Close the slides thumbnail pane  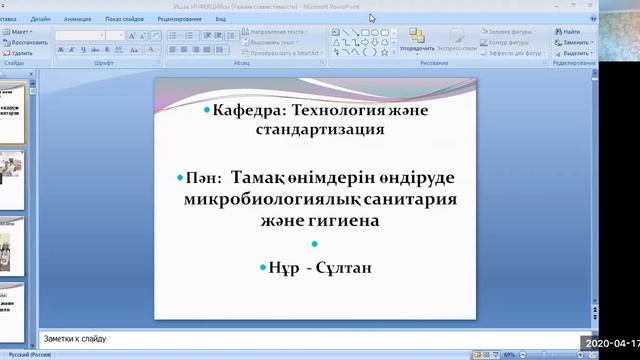[x=31, y=74]
